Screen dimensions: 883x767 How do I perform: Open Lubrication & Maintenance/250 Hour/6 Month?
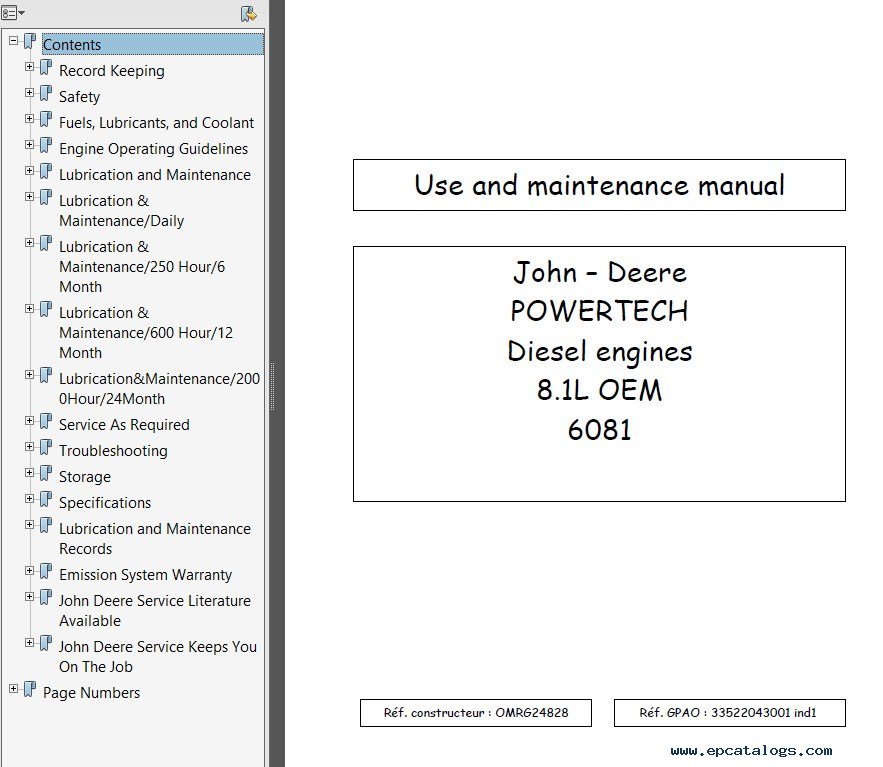click(x=142, y=266)
